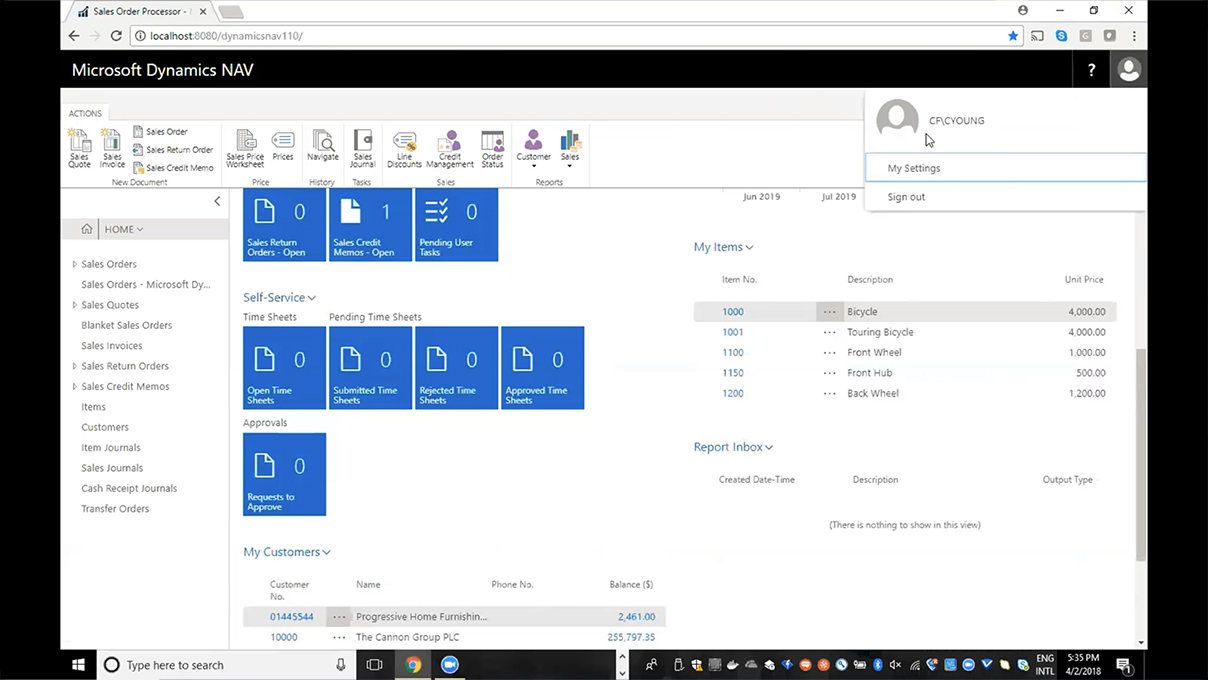The image size is (1208, 680).
Task: Open Pending User Tasks tile
Action: (456, 225)
